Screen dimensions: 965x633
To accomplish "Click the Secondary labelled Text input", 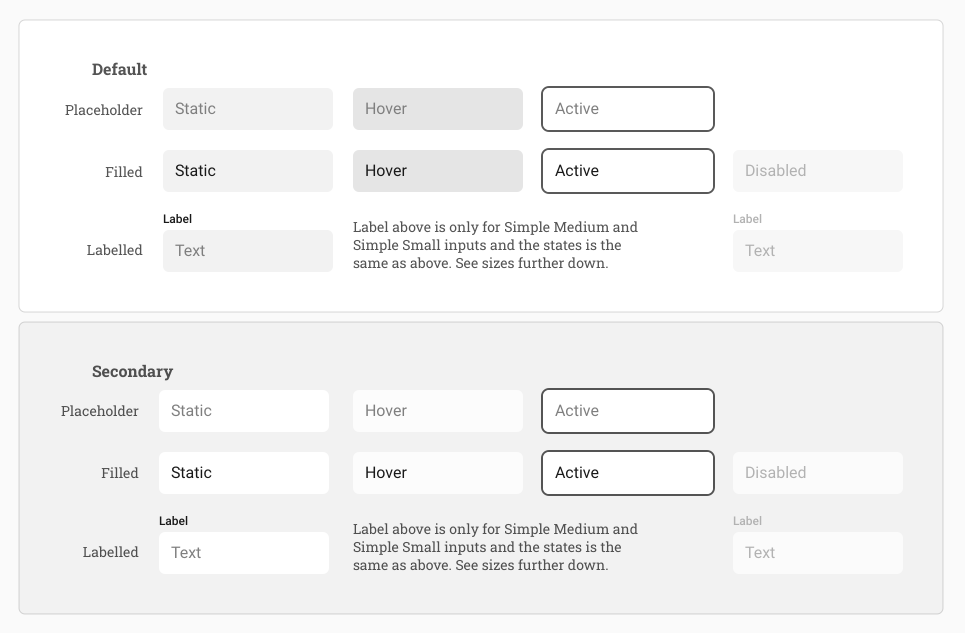I will [x=244, y=553].
